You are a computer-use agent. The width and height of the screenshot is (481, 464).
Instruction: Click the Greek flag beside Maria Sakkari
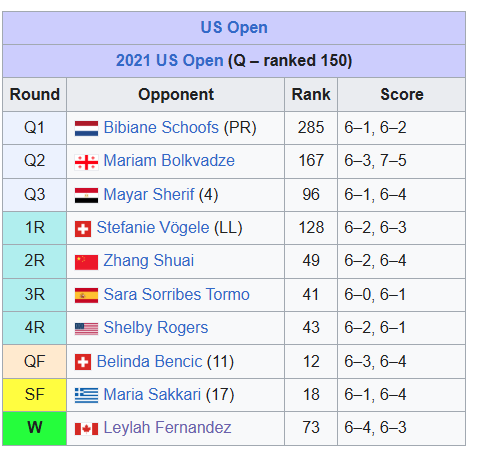(86, 396)
